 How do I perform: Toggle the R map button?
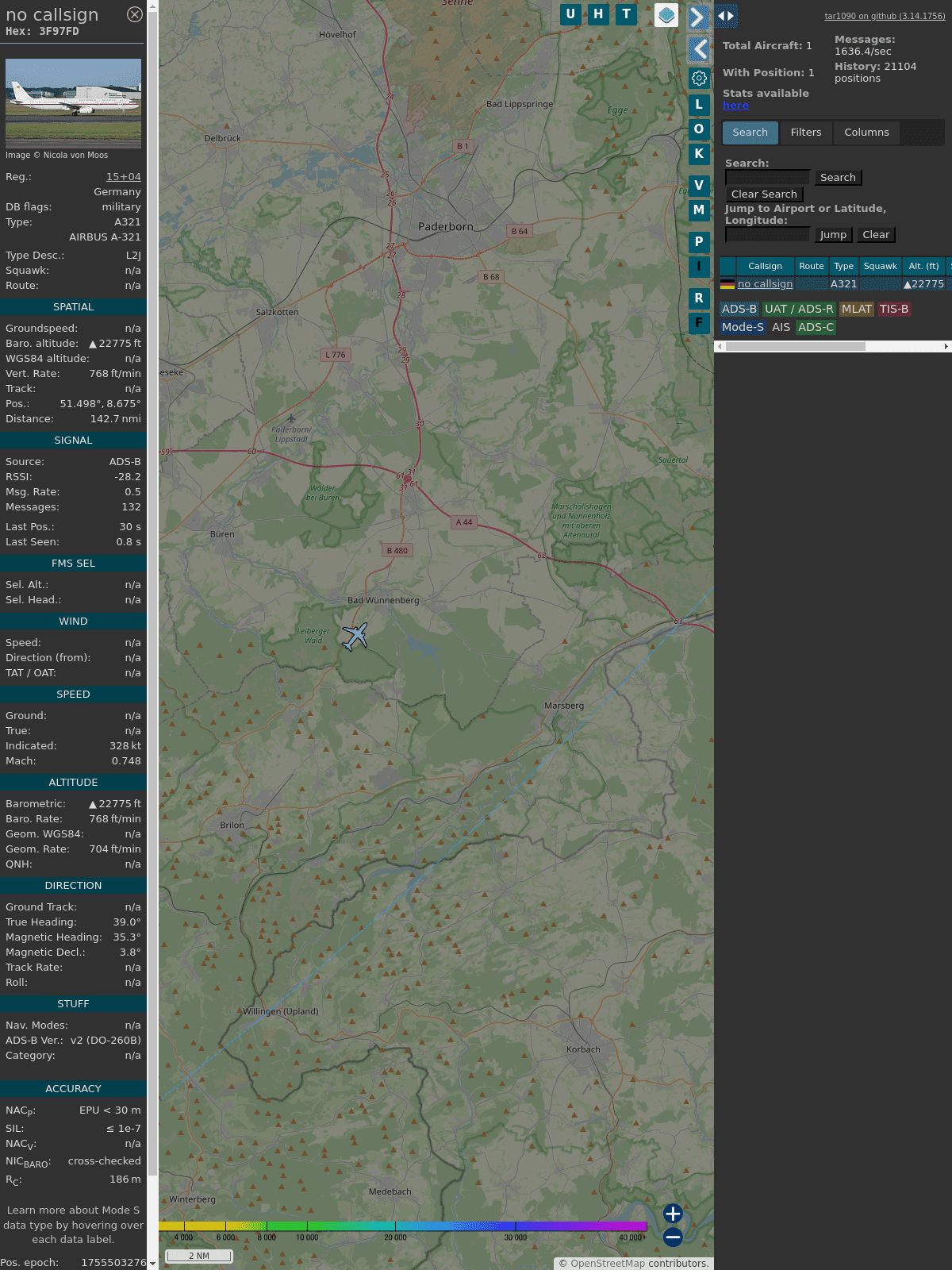699,298
